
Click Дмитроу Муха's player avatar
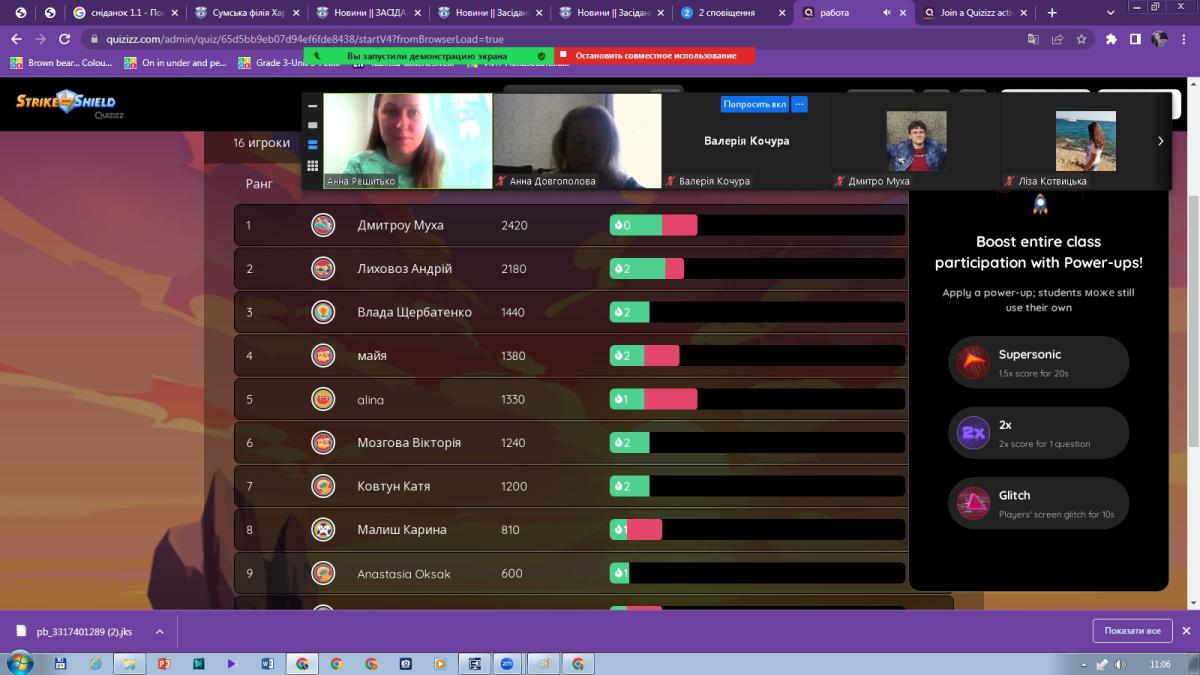click(322, 225)
